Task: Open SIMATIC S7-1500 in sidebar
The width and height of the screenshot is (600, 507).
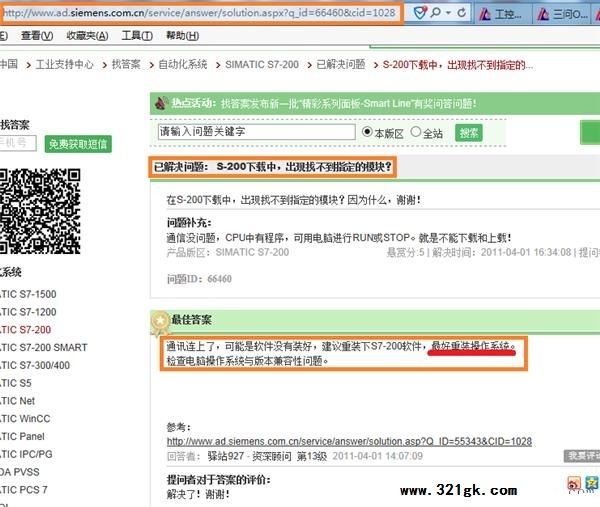Action: click(x=28, y=294)
